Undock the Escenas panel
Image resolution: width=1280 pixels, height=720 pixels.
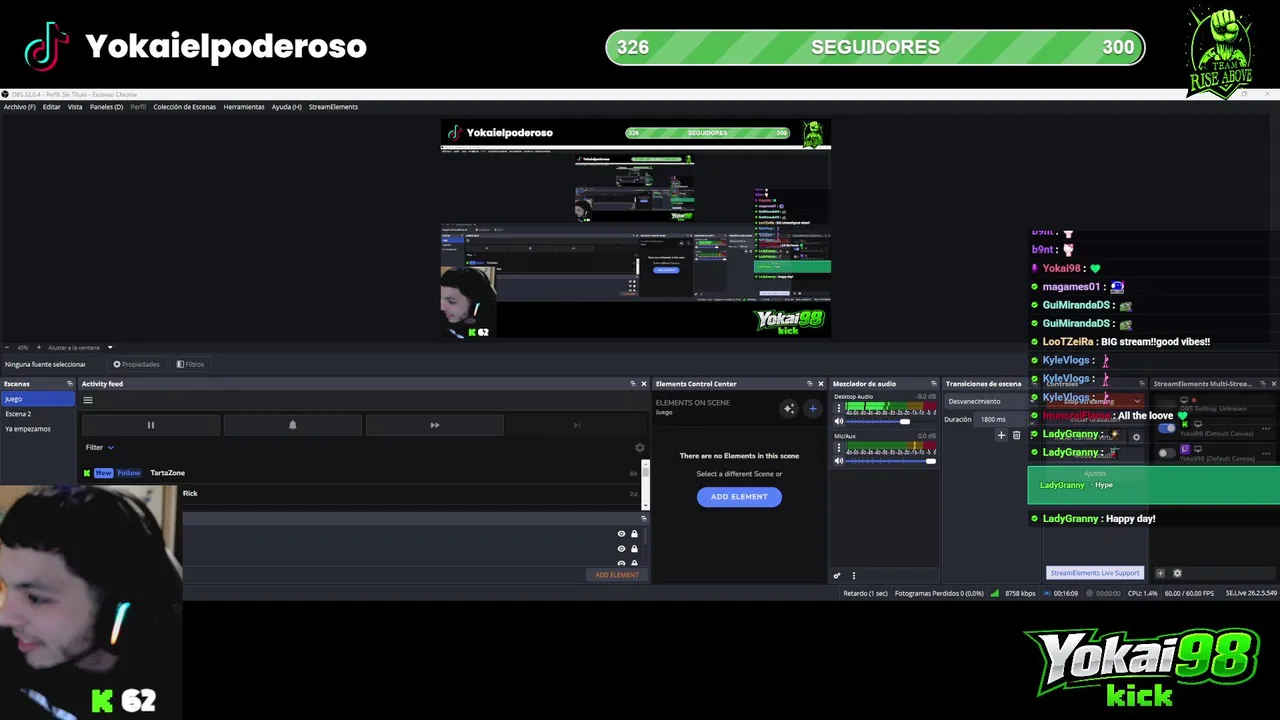tap(70, 384)
